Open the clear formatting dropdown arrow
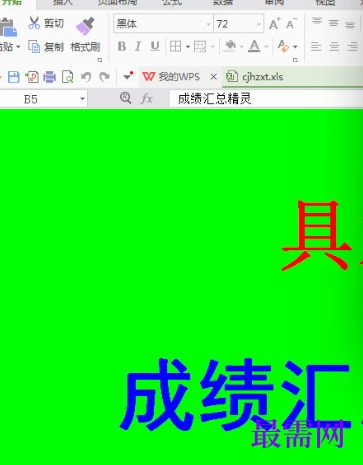 click(295, 47)
